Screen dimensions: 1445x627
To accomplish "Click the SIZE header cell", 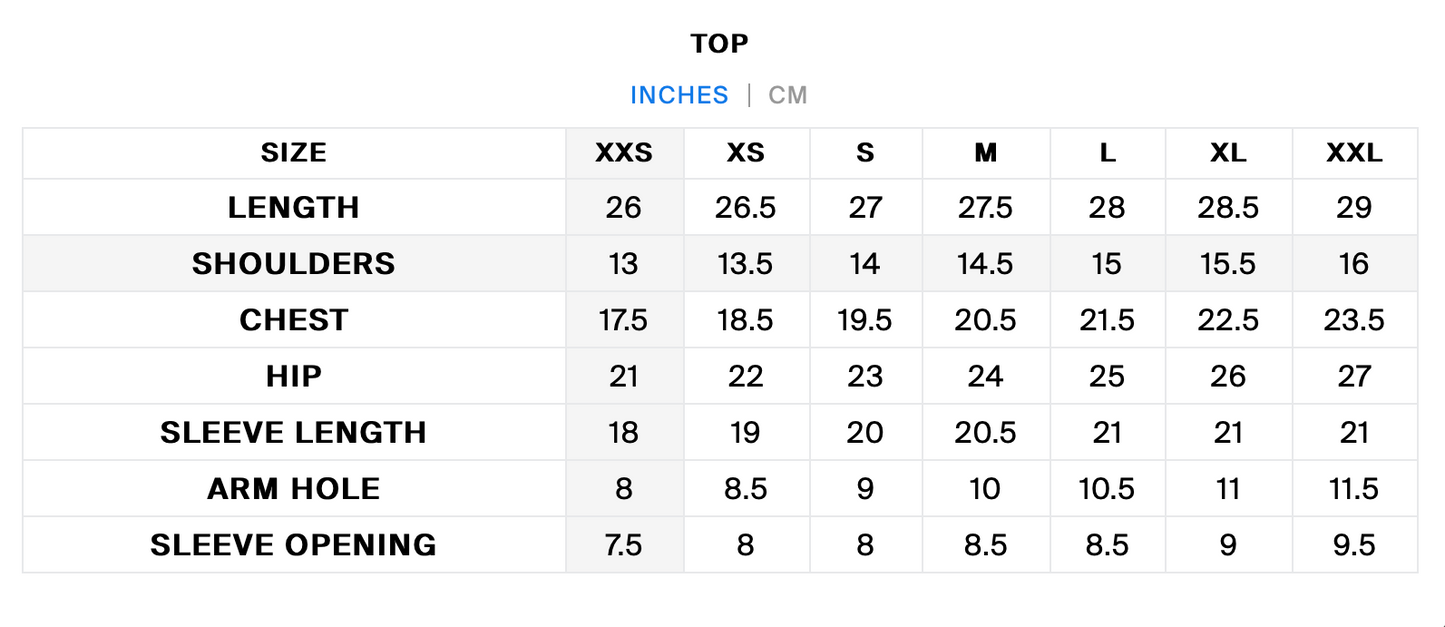I will coord(294,153).
